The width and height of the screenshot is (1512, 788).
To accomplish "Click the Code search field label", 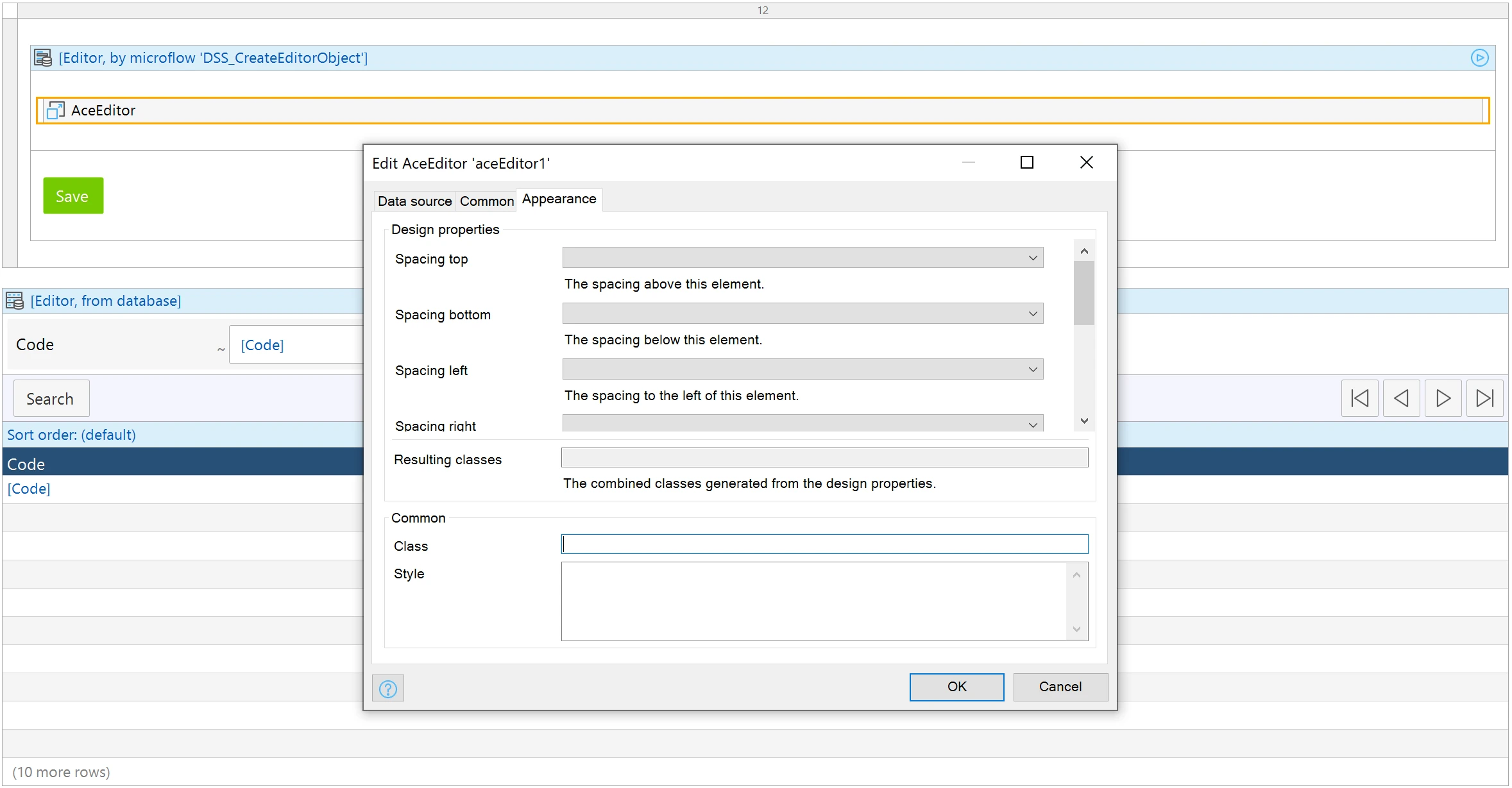I will [35, 345].
